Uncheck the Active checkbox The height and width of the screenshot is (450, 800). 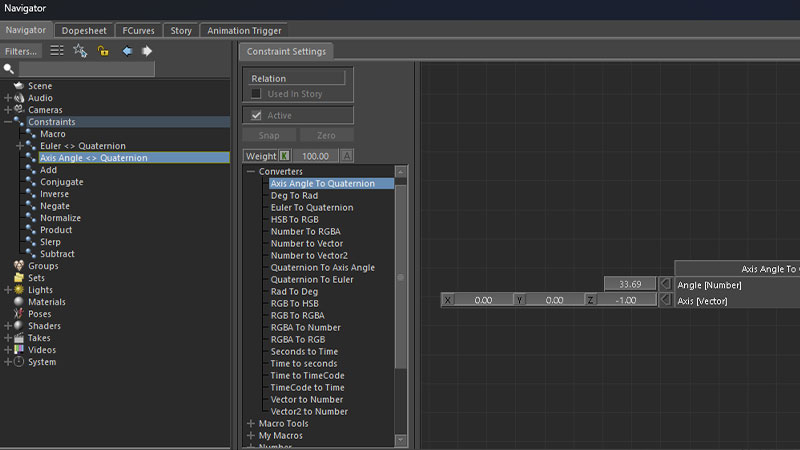pos(256,116)
